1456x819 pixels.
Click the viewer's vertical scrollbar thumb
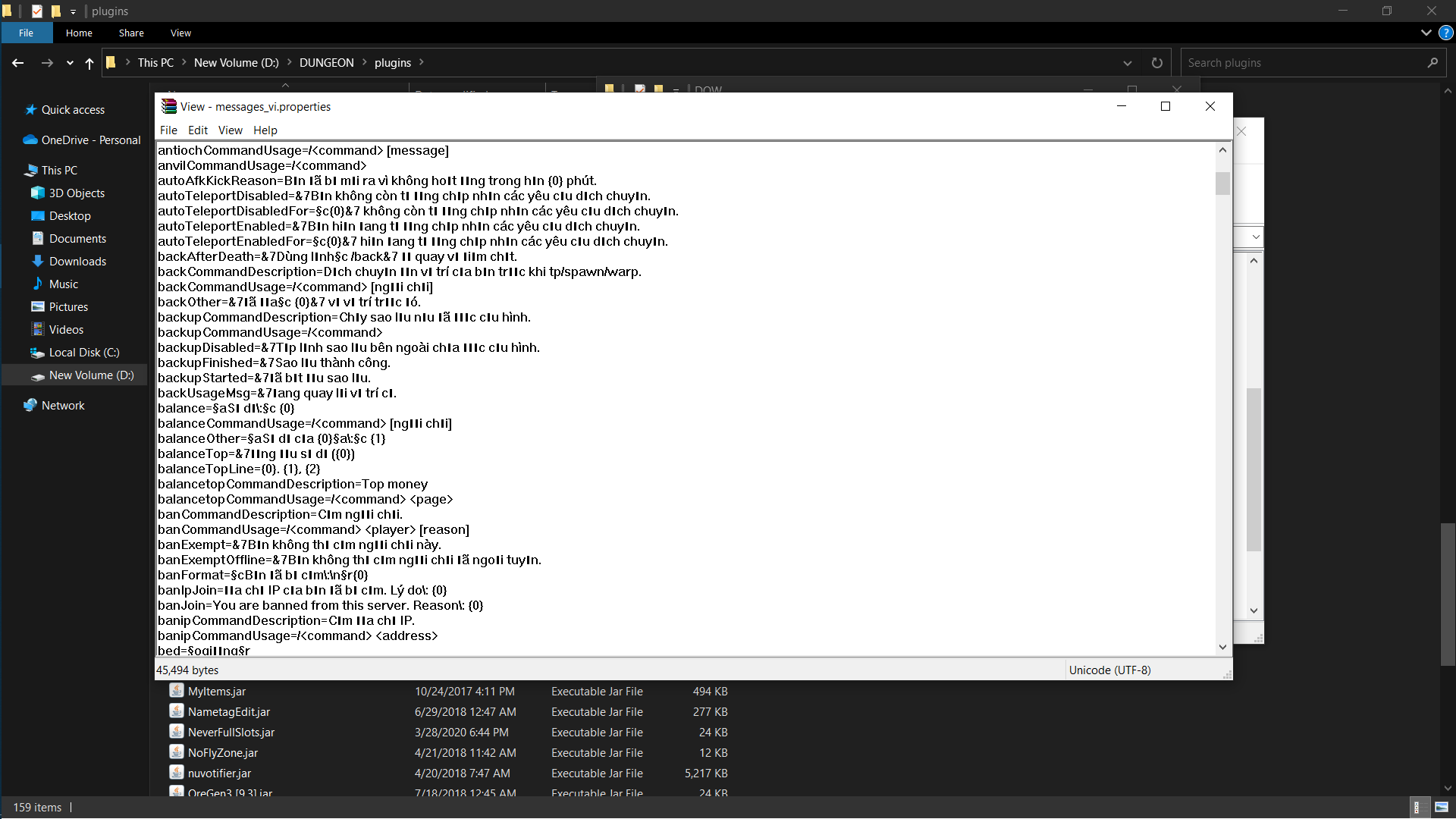coord(1222,184)
